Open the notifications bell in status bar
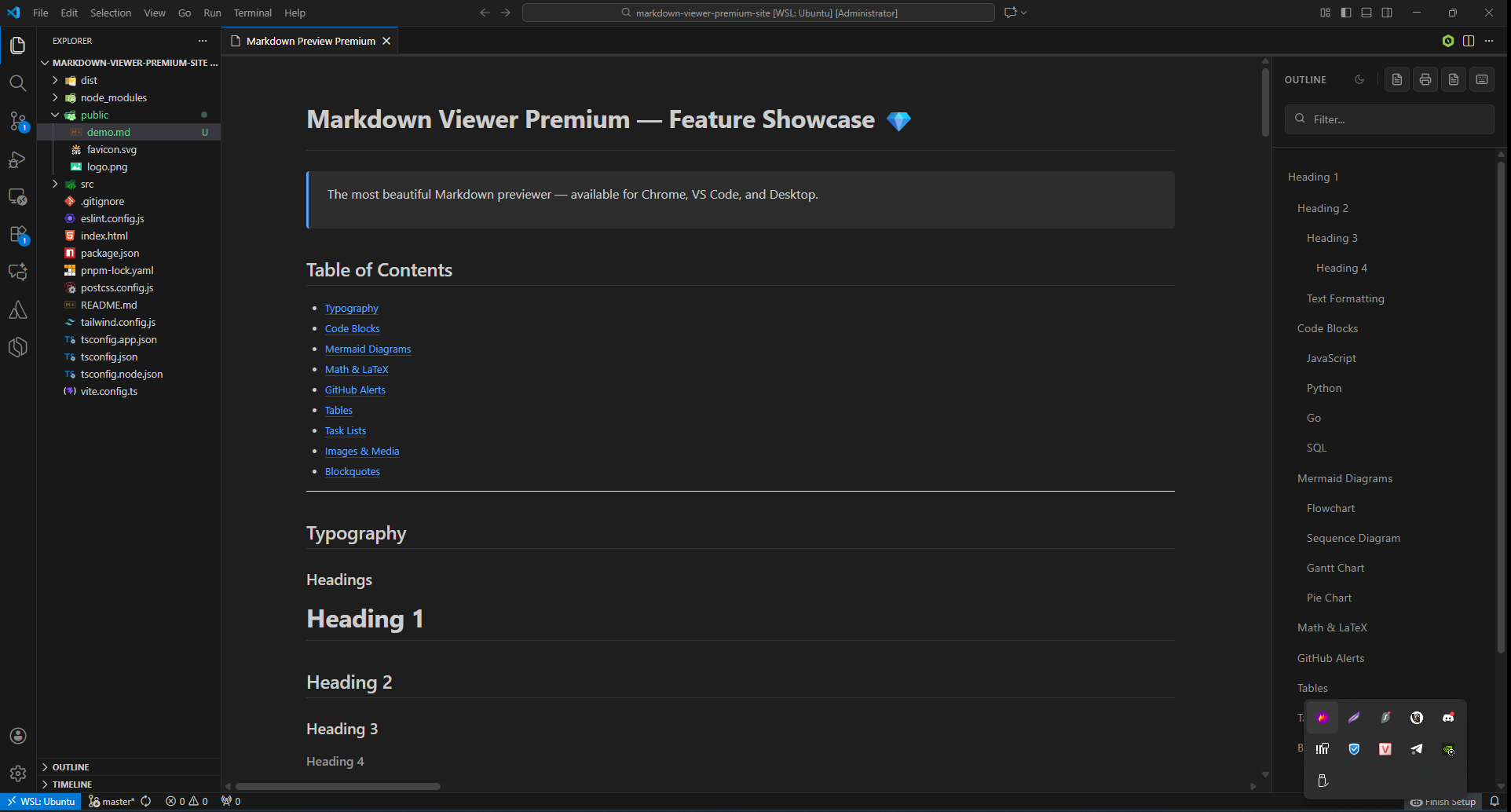The height and width of the screenshot is (812, 1511). (1495, 802)
